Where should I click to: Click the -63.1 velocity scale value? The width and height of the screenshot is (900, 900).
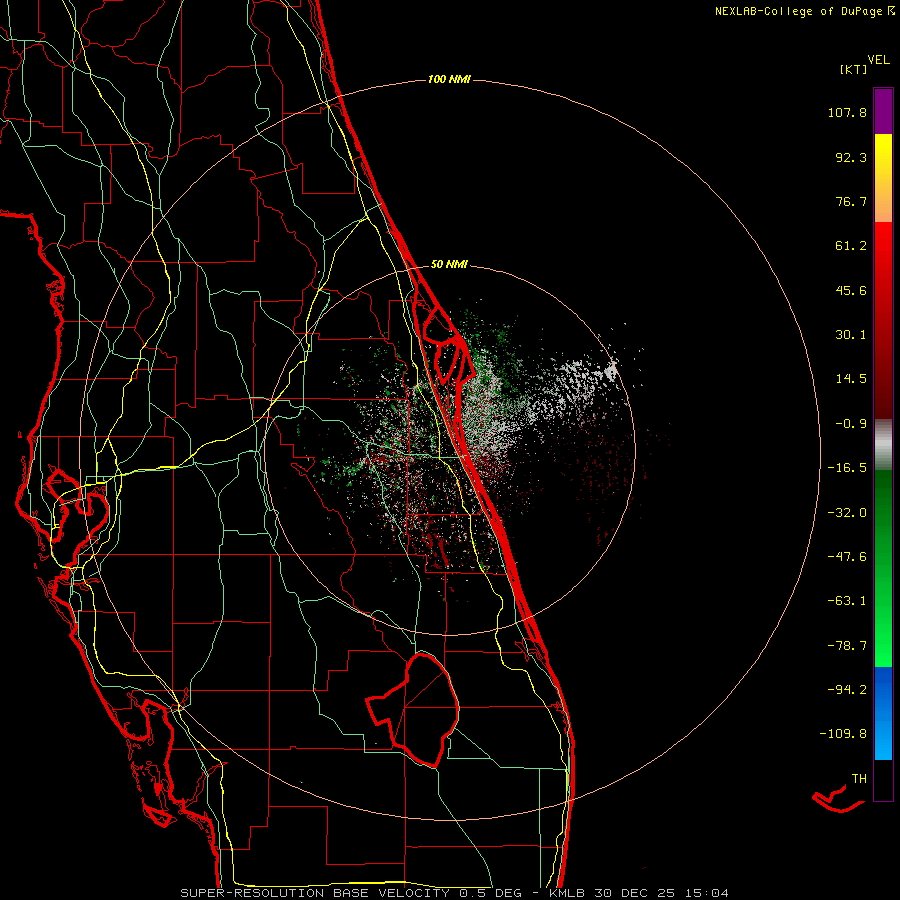point(847,601)
